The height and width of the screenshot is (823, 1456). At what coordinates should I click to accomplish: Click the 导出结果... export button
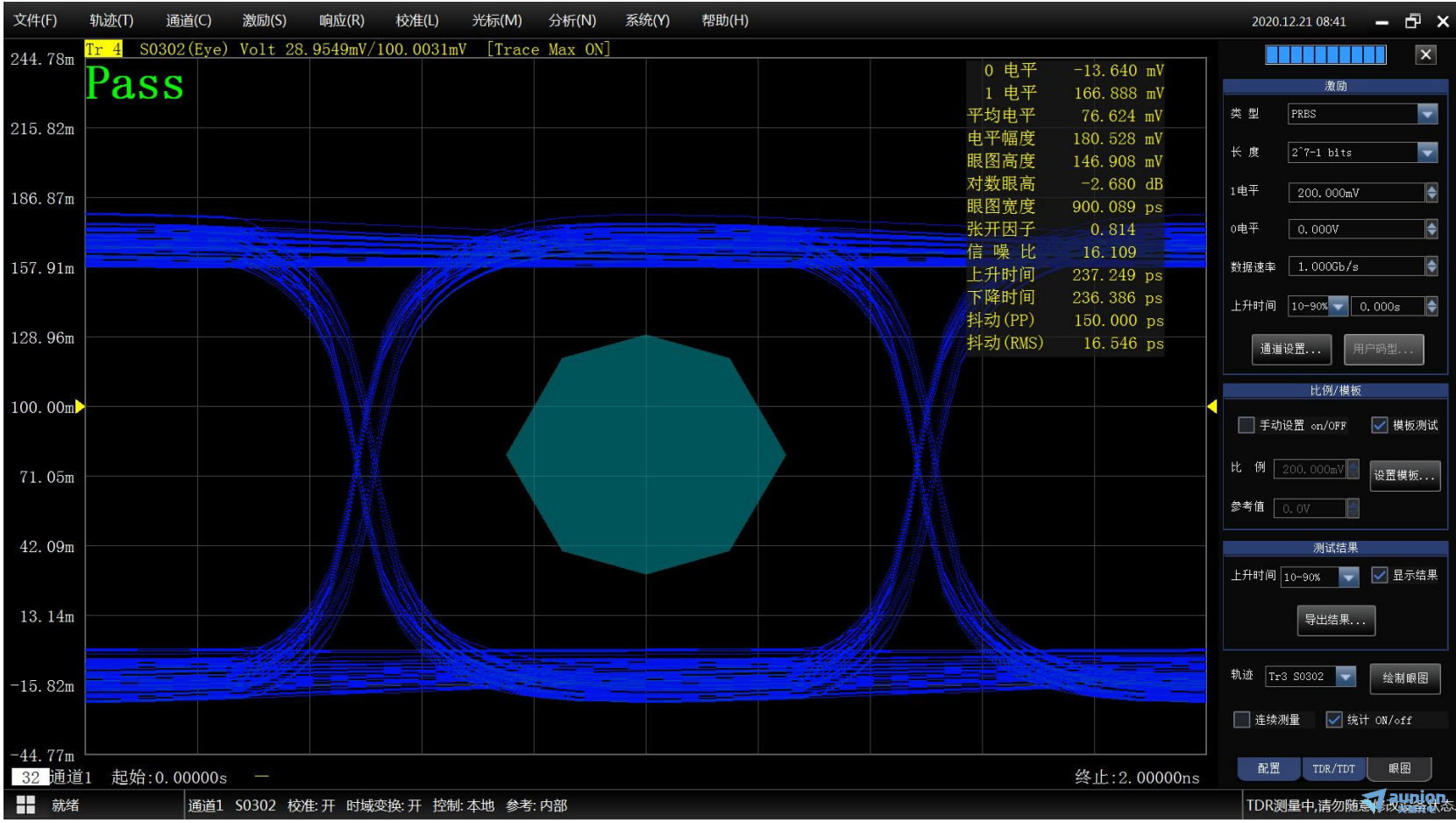pyautogui.click(x=1336, y=620)
